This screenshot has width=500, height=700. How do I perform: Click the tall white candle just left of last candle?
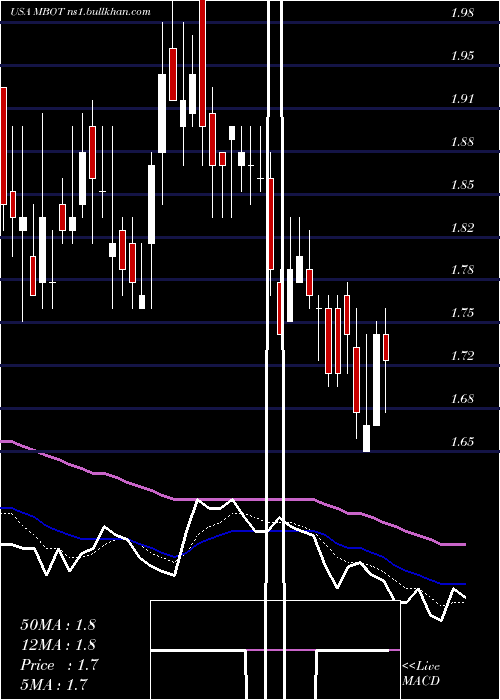[376, 380]
